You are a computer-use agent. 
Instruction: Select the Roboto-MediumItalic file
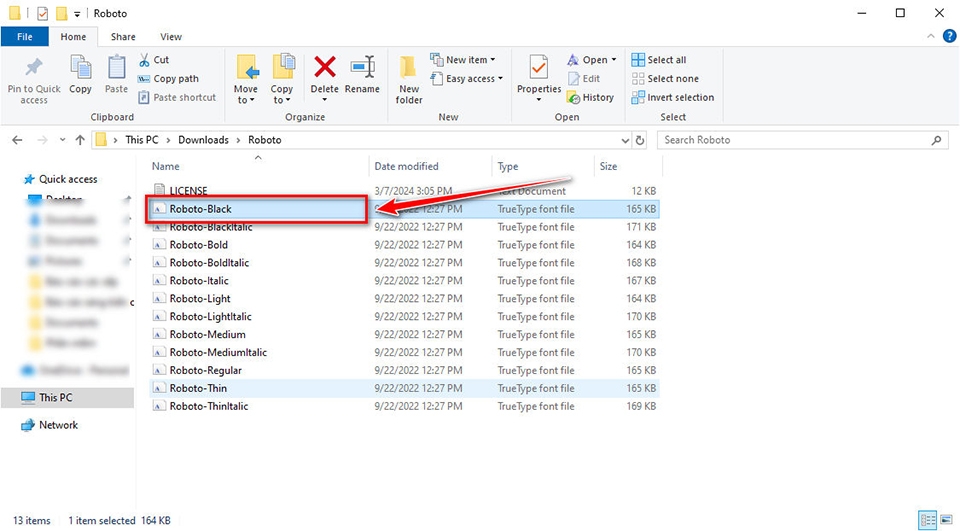pyautogui.click(x=404, y=352)
